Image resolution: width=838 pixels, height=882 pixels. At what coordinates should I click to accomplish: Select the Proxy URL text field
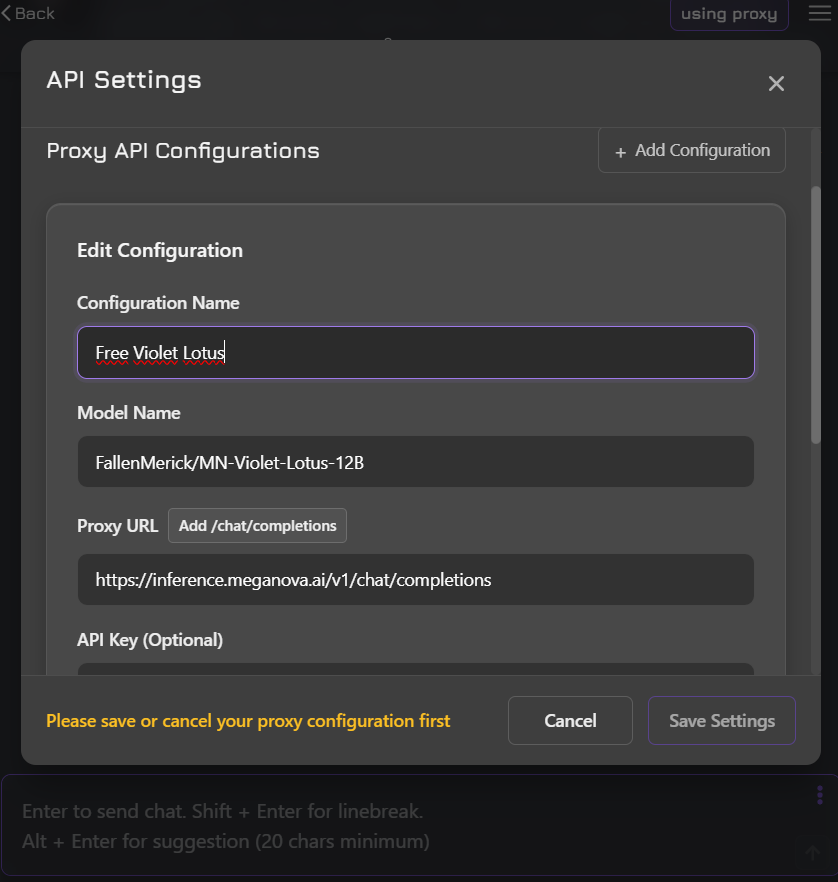pos(415,580)
